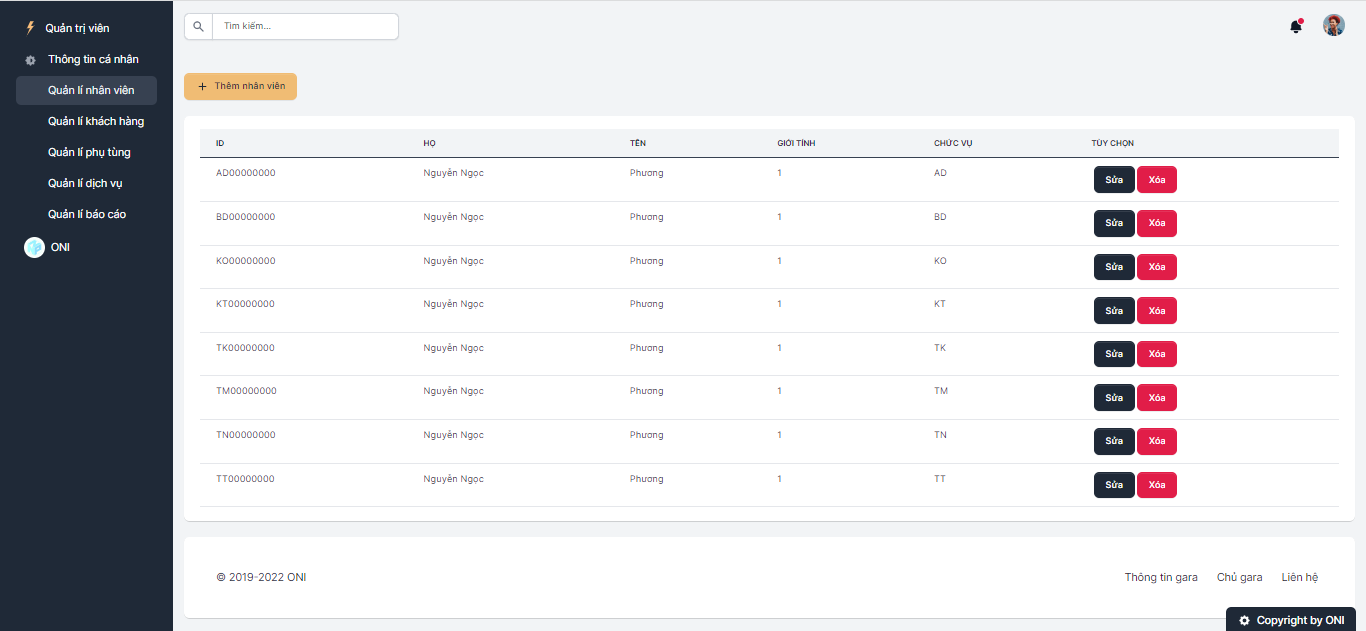The image size is (1366, 631).
Task: Open the Thông tin gara footer link
Action: (1161, 577)
